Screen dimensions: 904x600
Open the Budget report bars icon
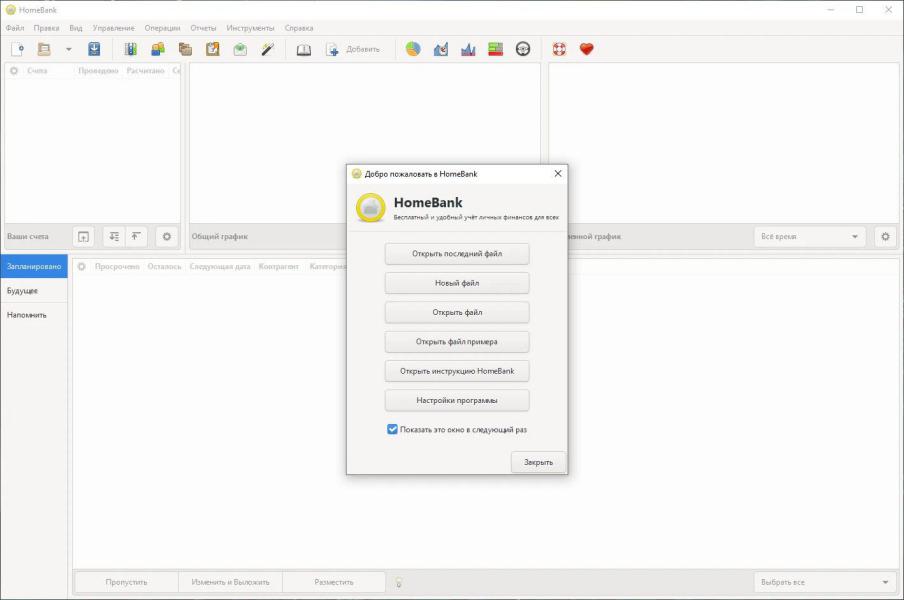(496, 50)
